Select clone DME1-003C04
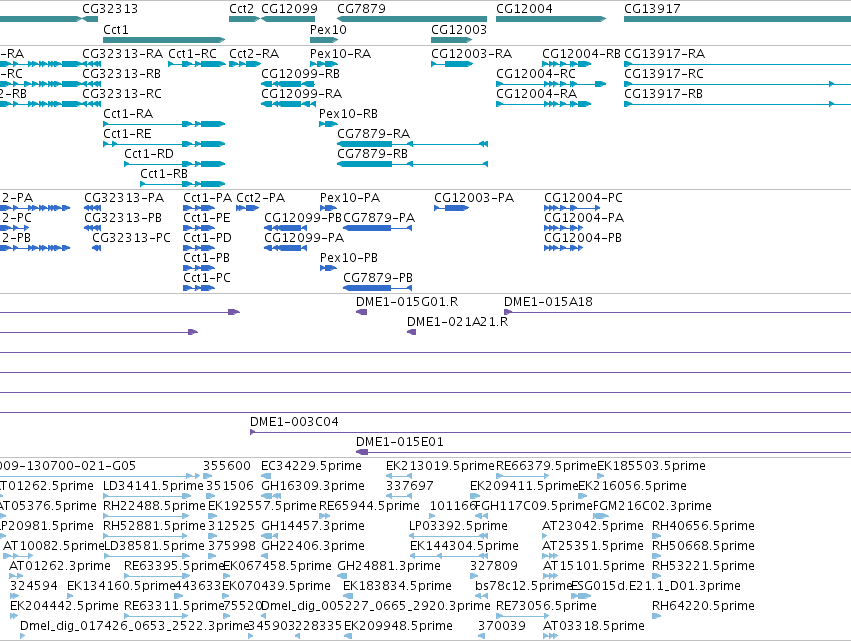Viewport: 851px width, 641px height. (550, 433)
